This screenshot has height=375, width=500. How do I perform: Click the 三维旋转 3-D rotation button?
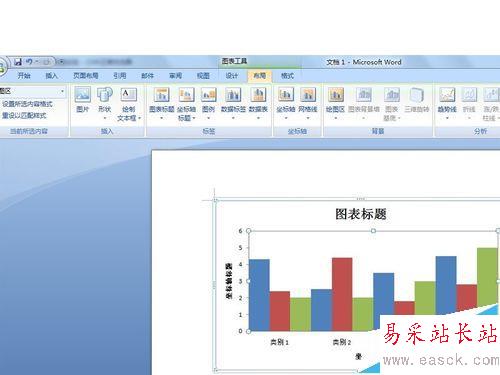pos(417,100)
